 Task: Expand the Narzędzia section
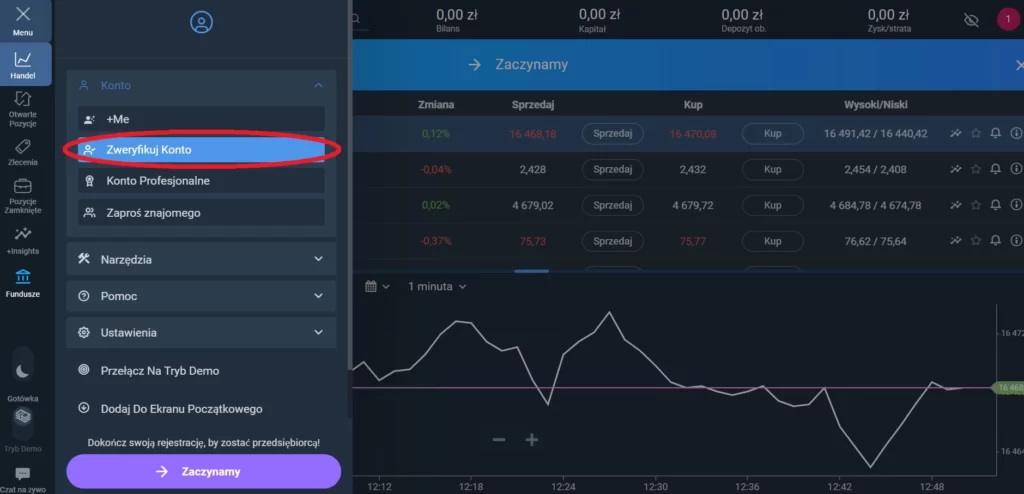318,259
